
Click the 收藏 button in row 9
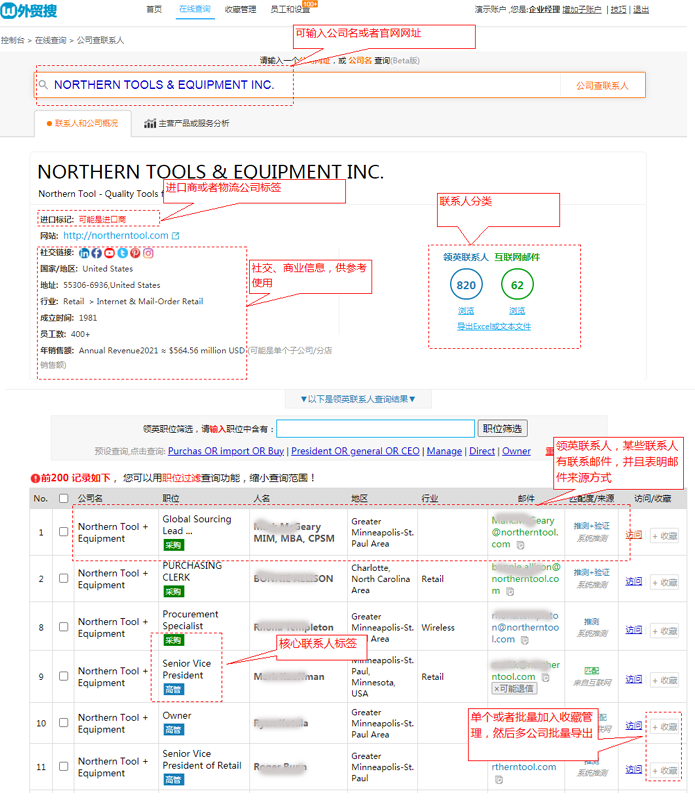tap(664, 680)
